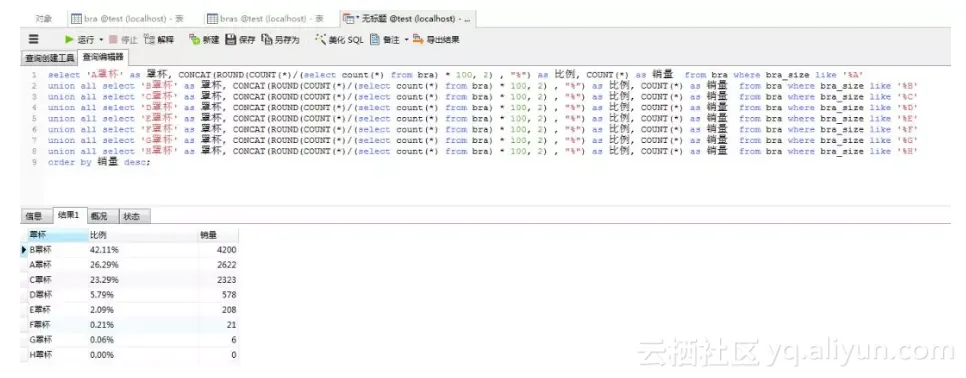Click the 0.06% ratio cell
The image size is (966, 378).
pyautogui.click(x=143, y=340)
